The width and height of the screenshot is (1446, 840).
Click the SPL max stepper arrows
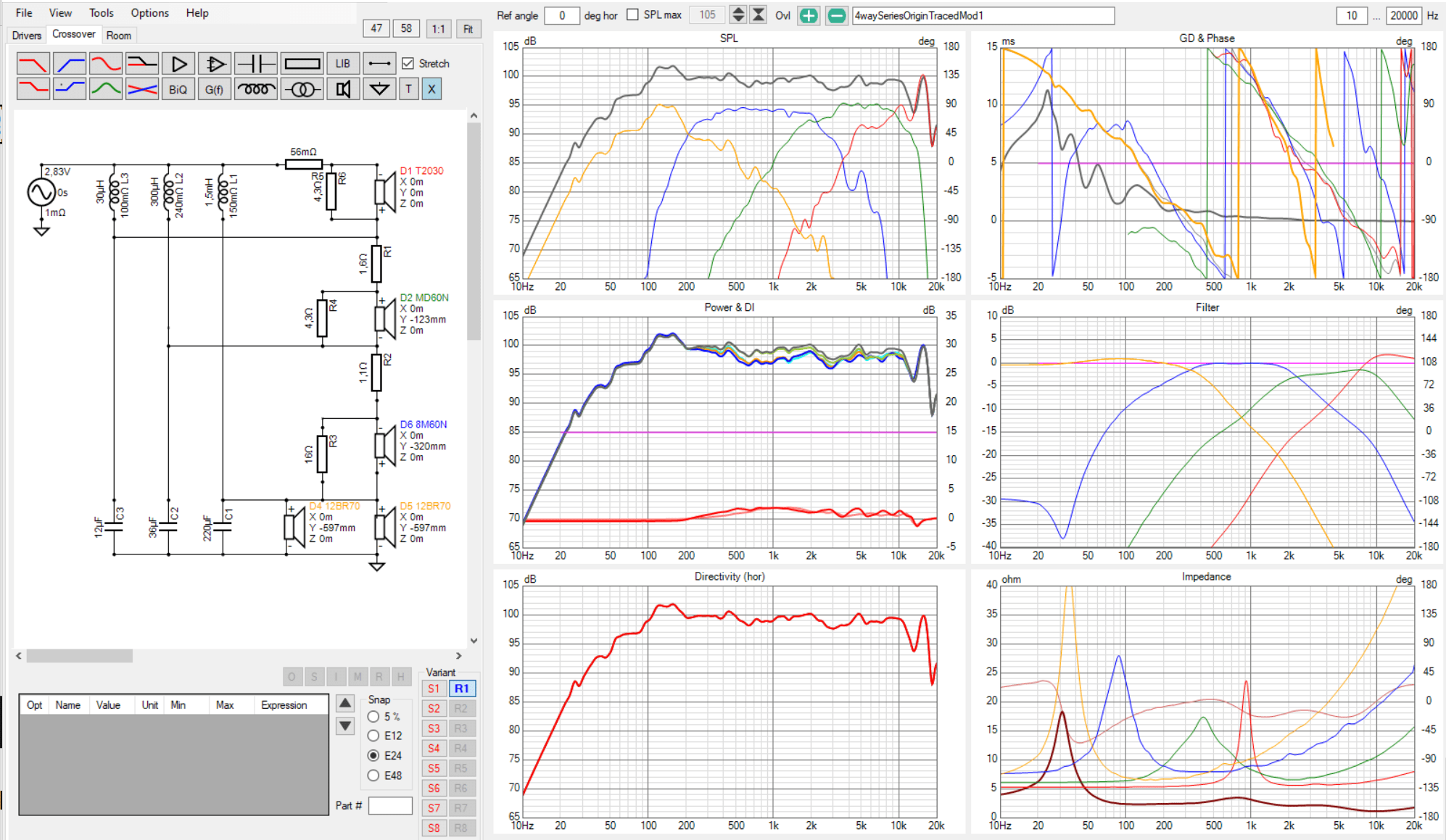click(738, 14)
